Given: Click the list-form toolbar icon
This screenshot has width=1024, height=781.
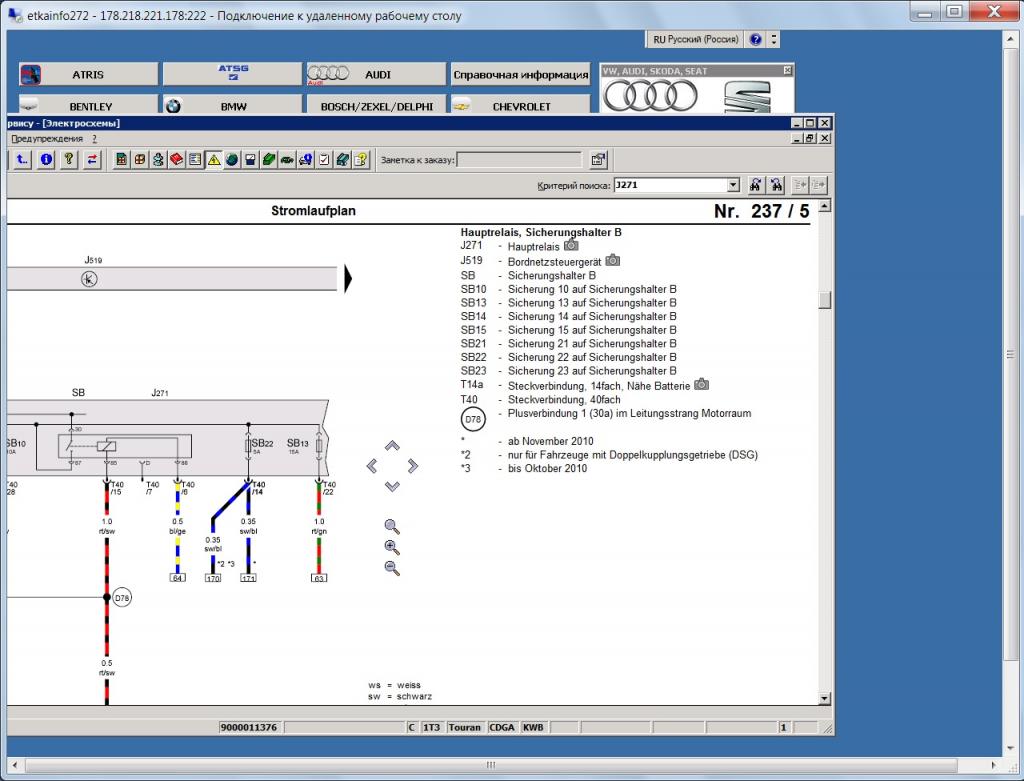Looking at the screenshot, I should point(195,159).
